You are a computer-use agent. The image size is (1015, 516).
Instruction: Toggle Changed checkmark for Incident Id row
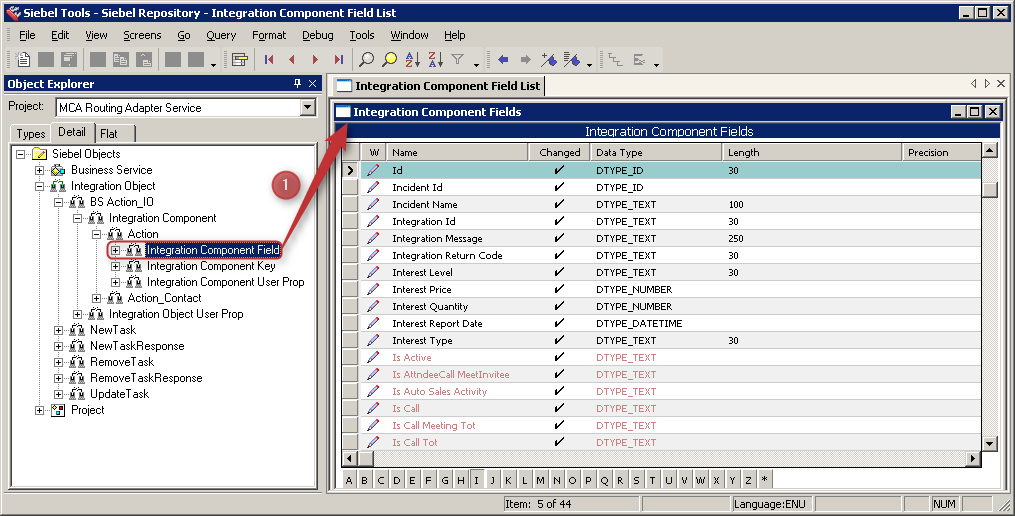point(559,187)
